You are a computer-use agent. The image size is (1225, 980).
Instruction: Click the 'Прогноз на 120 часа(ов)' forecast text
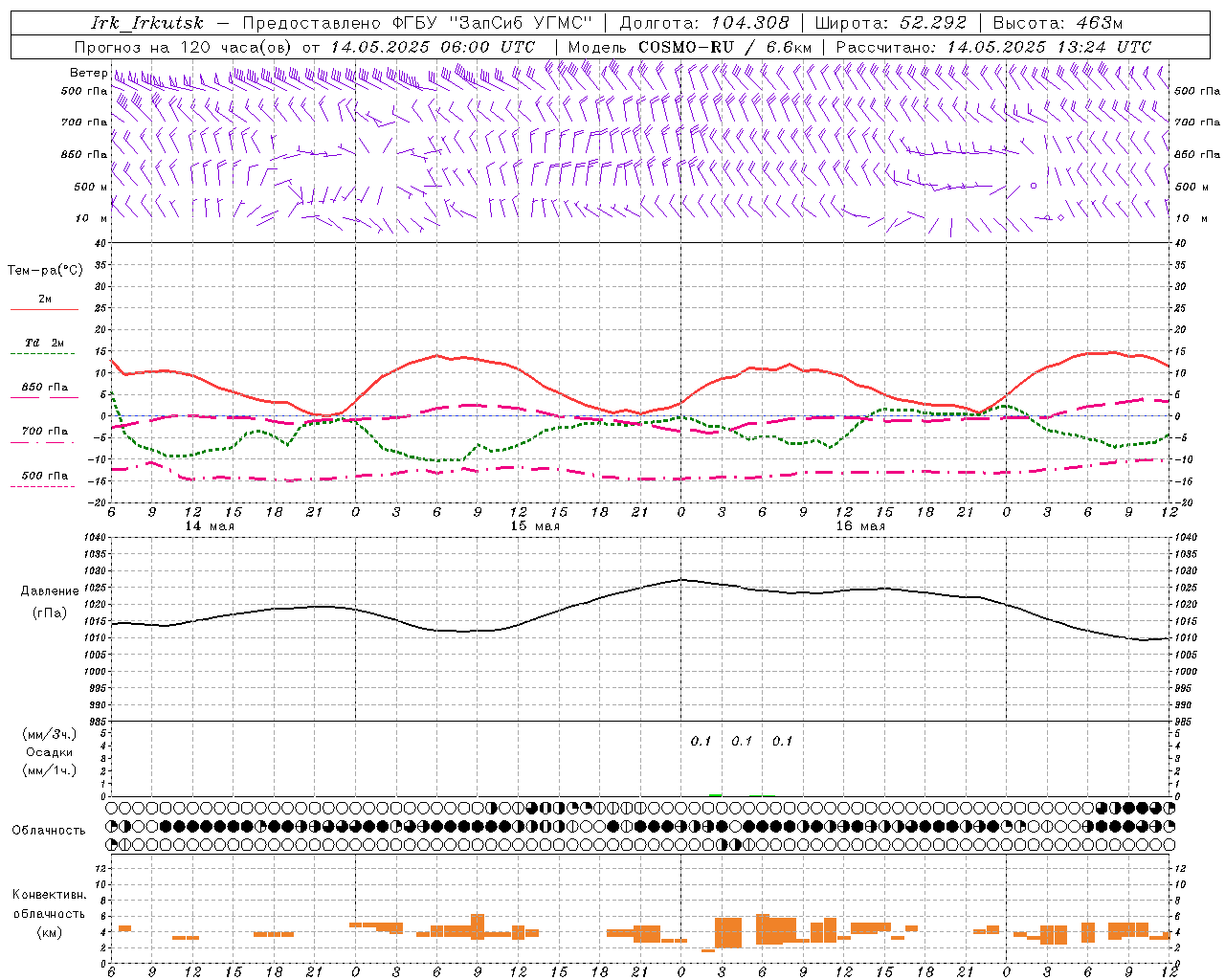(x=184, y=47)
